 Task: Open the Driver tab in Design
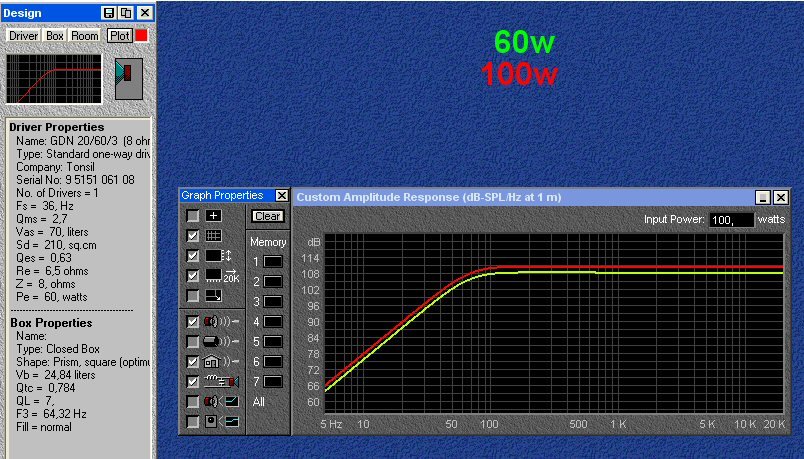[x=24, y=36]
